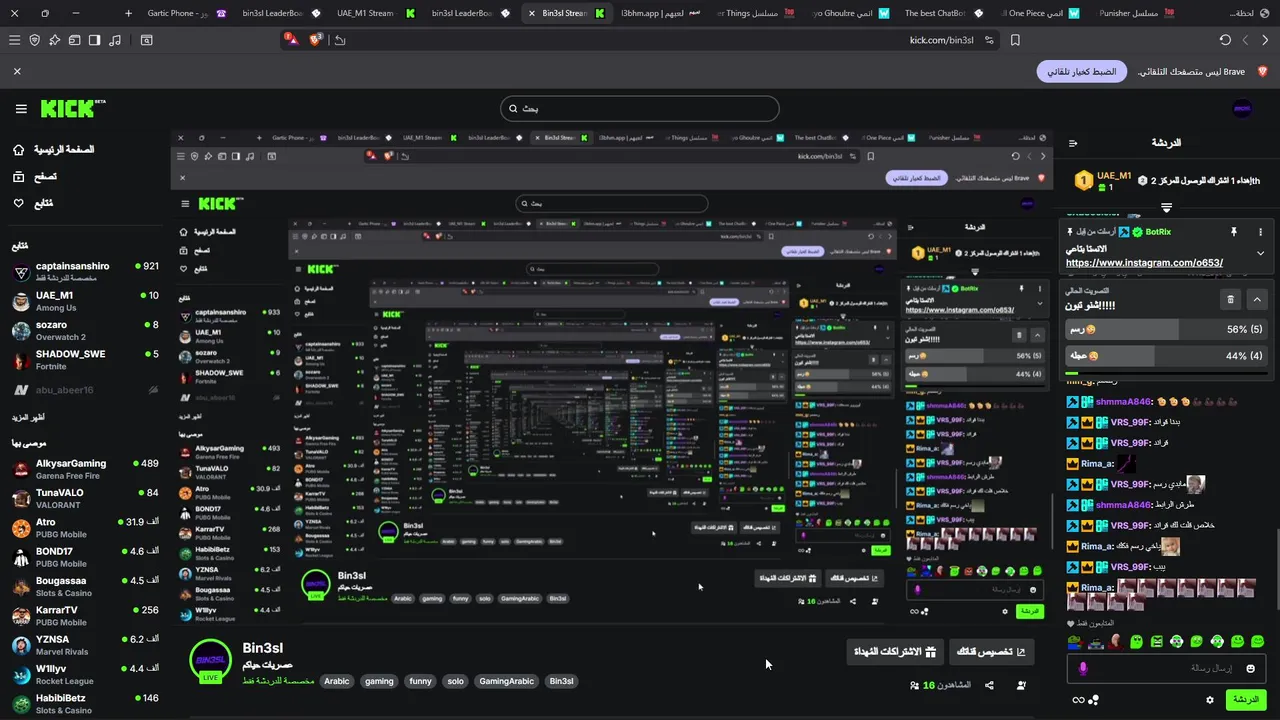Collapse the current poll with up chevron
Screen dimensions: 1280x720
click(1257, 299)
